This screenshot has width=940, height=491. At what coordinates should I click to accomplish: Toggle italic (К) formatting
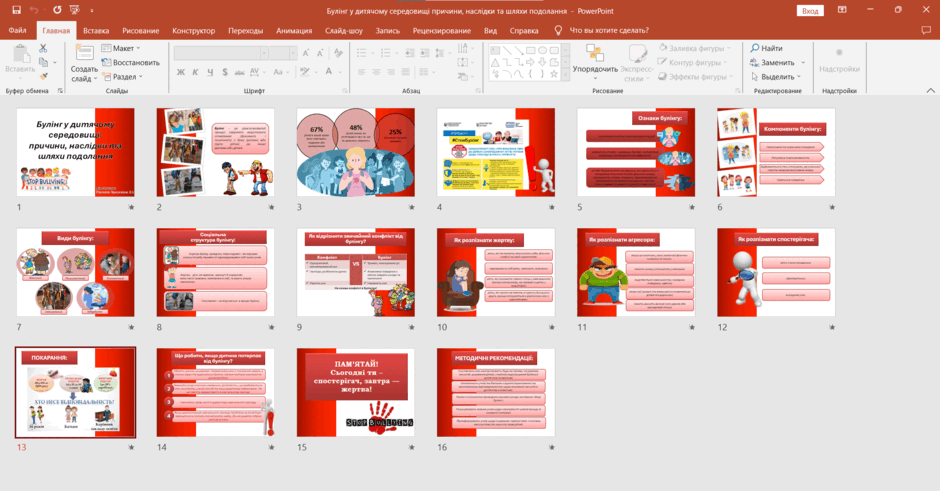195,72
